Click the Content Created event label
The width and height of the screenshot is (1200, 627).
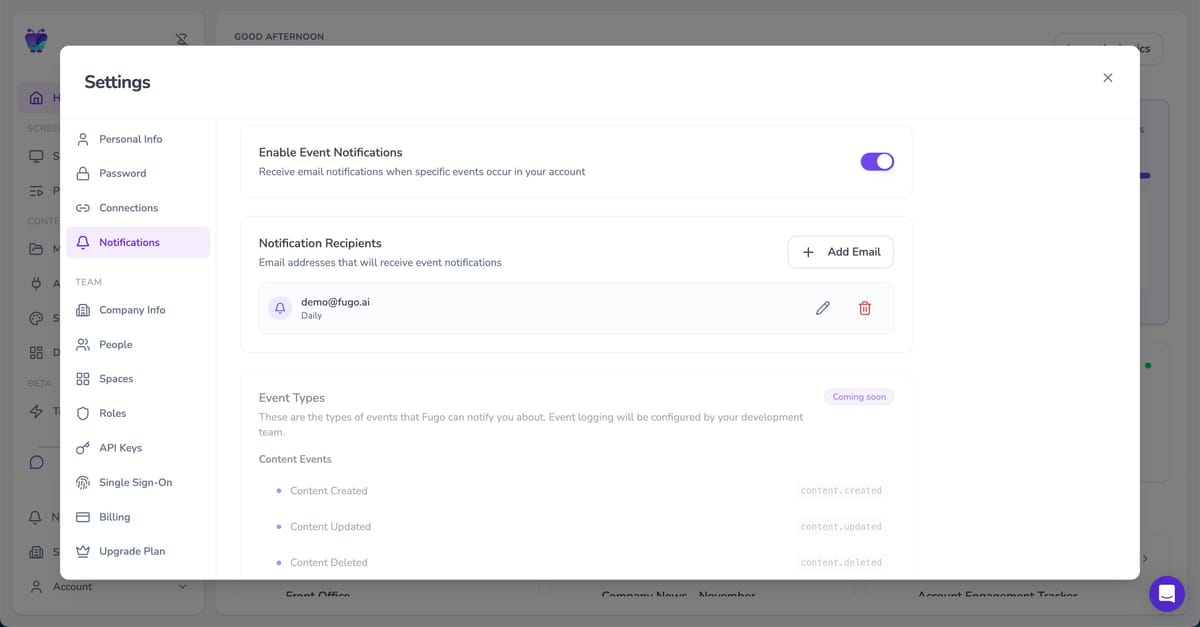coord(329,491)
